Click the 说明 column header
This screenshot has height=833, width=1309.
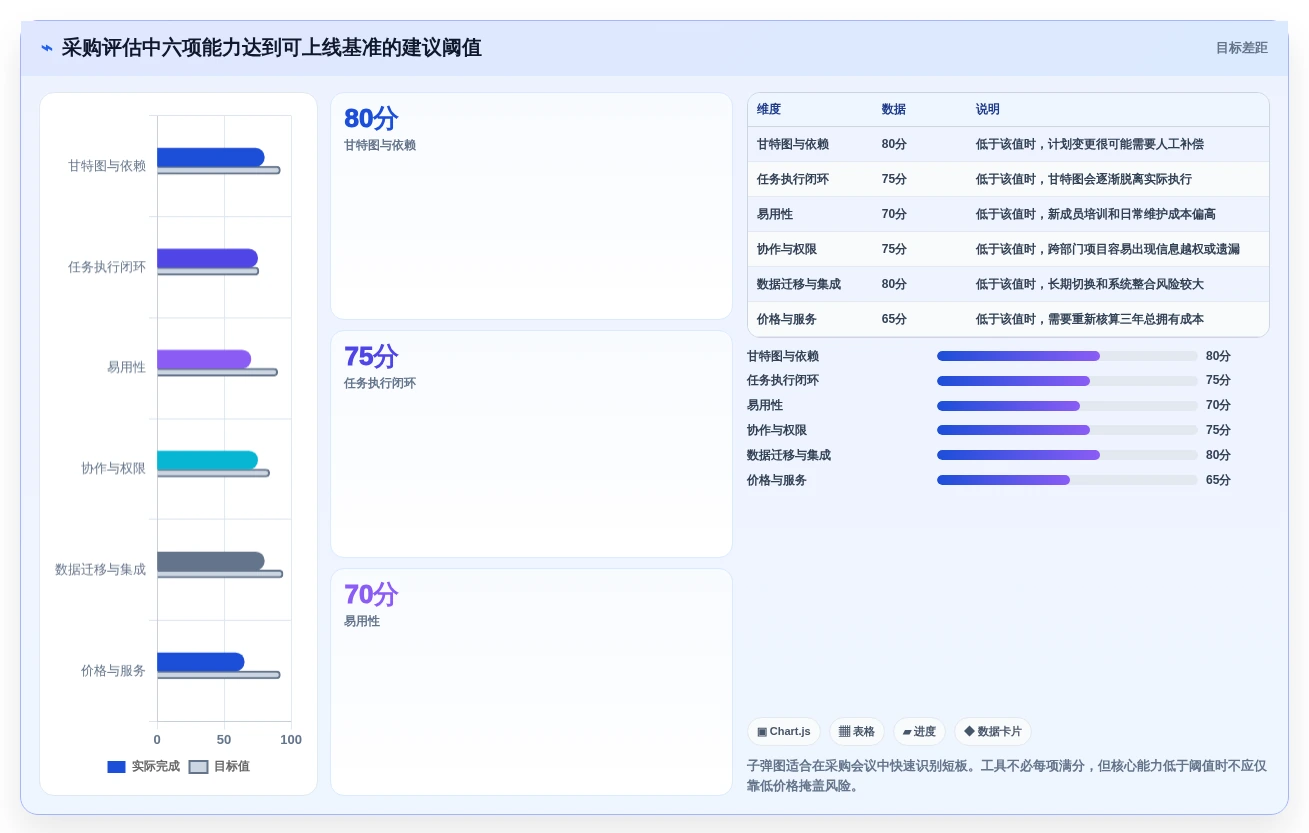click(988, 109)
